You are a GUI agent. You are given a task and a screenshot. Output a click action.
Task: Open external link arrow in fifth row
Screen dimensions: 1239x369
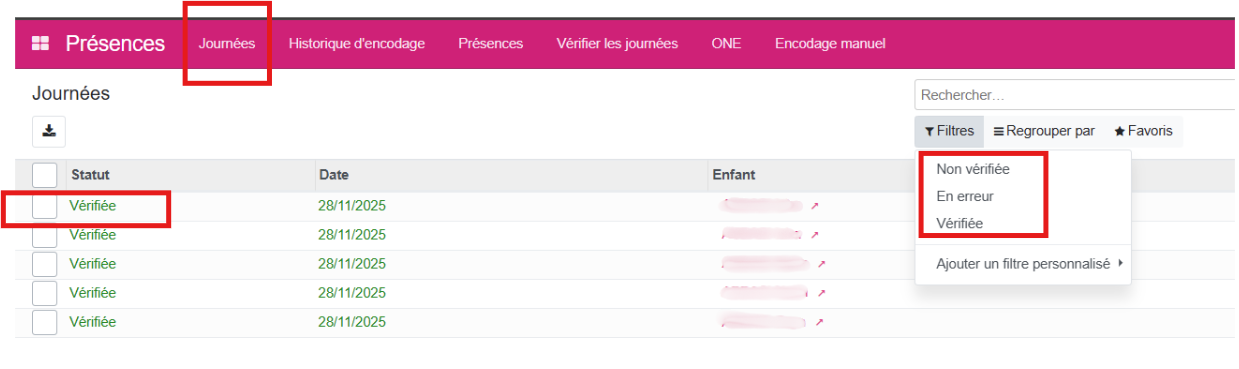tap(819, 322)
